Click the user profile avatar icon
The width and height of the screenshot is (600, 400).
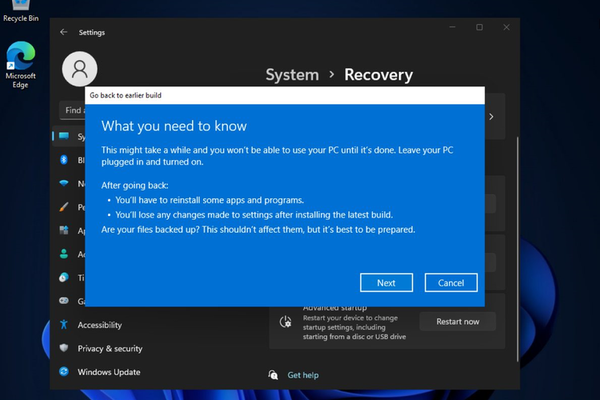[x=78, y=68]
